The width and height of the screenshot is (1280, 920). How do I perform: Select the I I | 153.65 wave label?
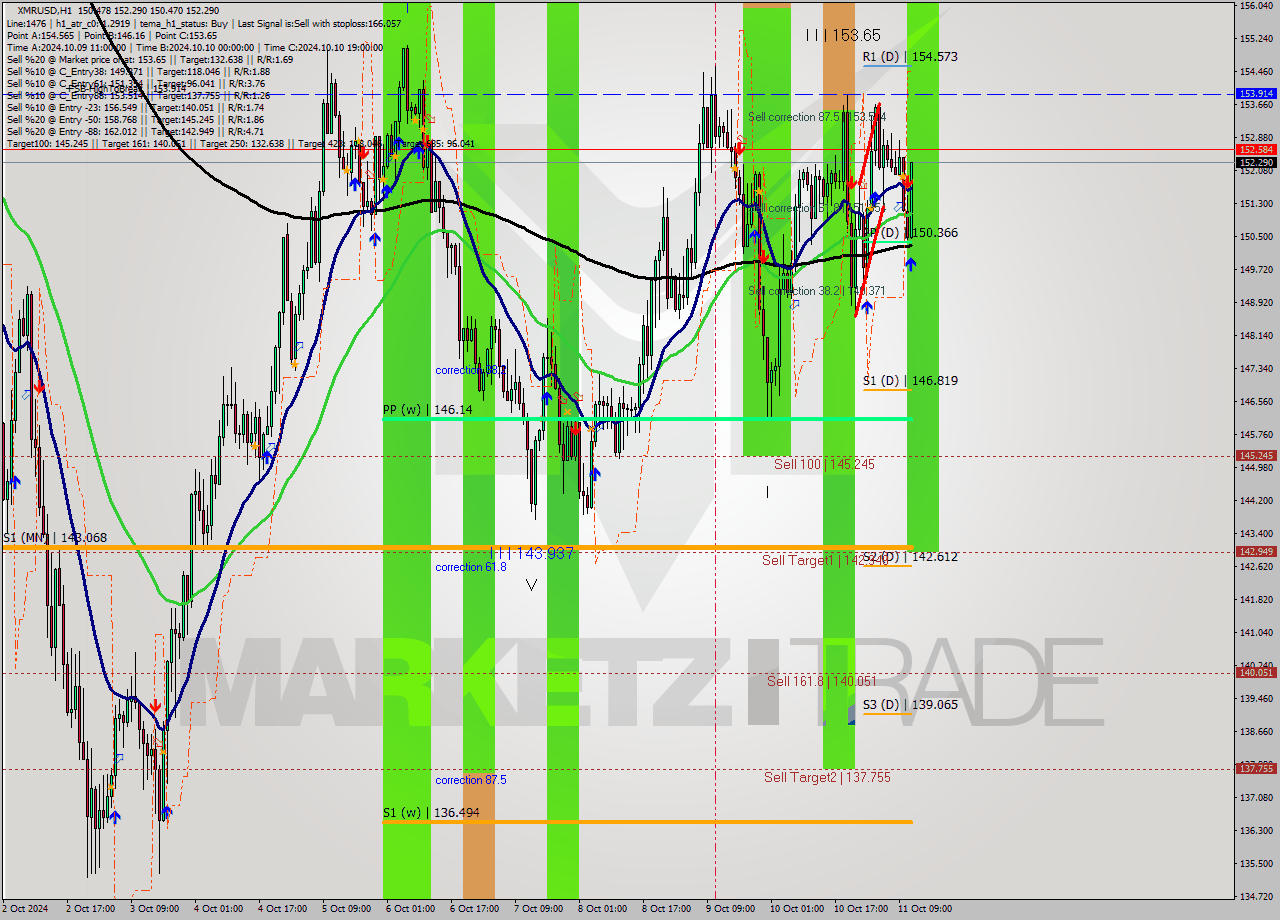(843, 35)
